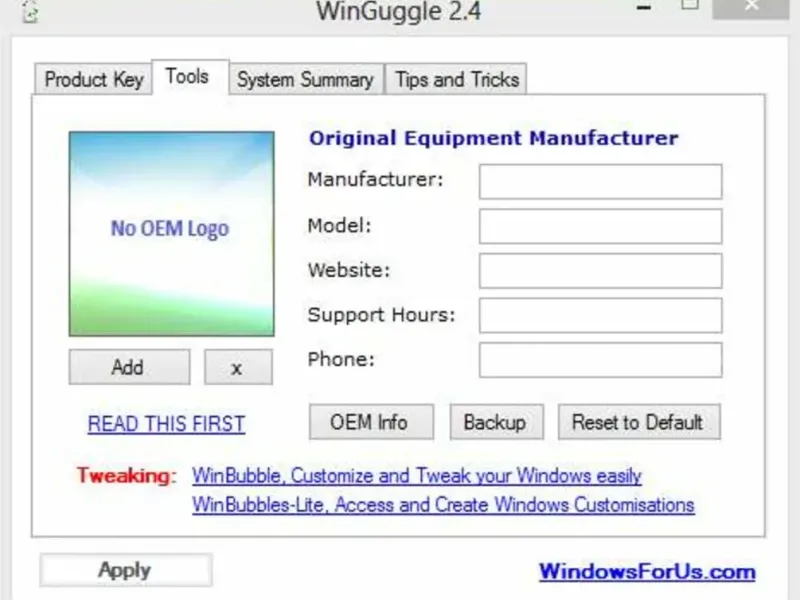Image resolution: width=800 pixels, height=600 pixels.
Task: Click the No OEM Logo preview image
Action: pyautogui.click(x=171, y=234)
